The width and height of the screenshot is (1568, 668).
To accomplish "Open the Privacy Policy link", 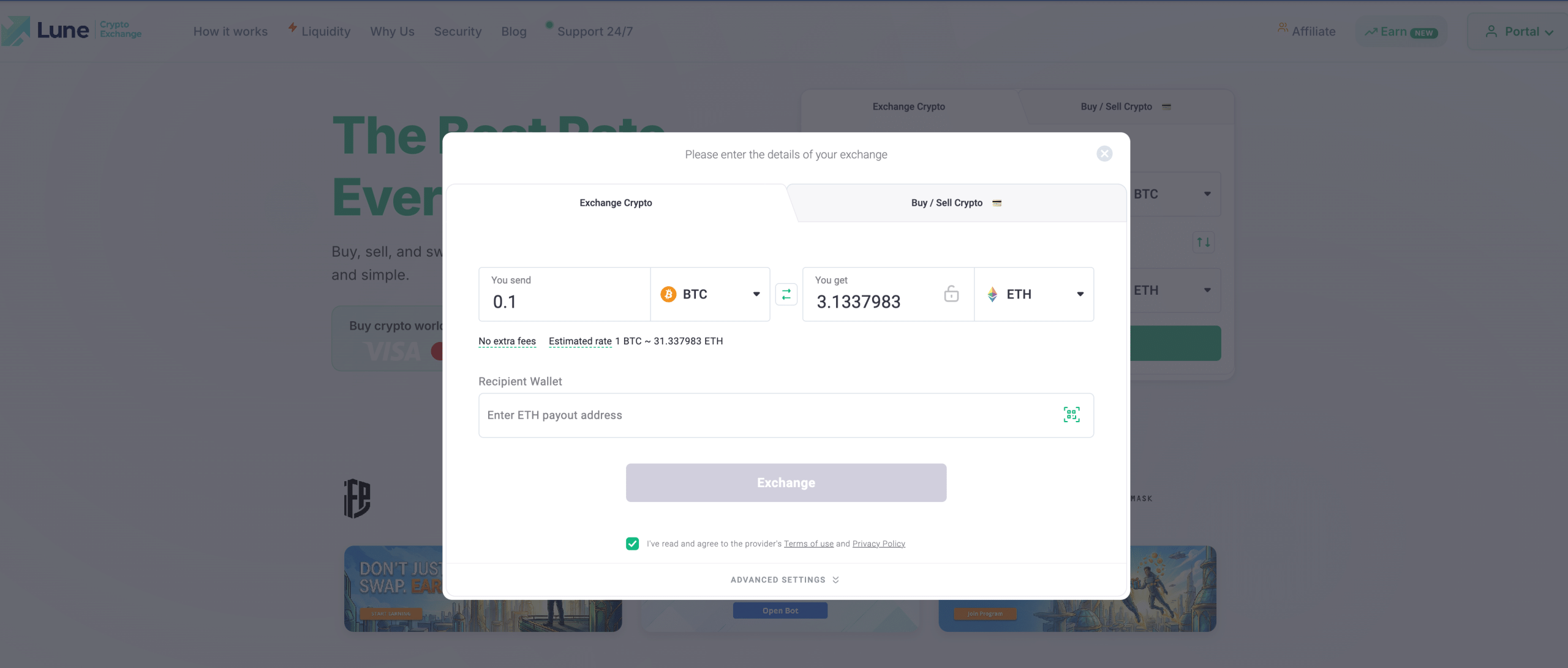I will coord(878,544).
